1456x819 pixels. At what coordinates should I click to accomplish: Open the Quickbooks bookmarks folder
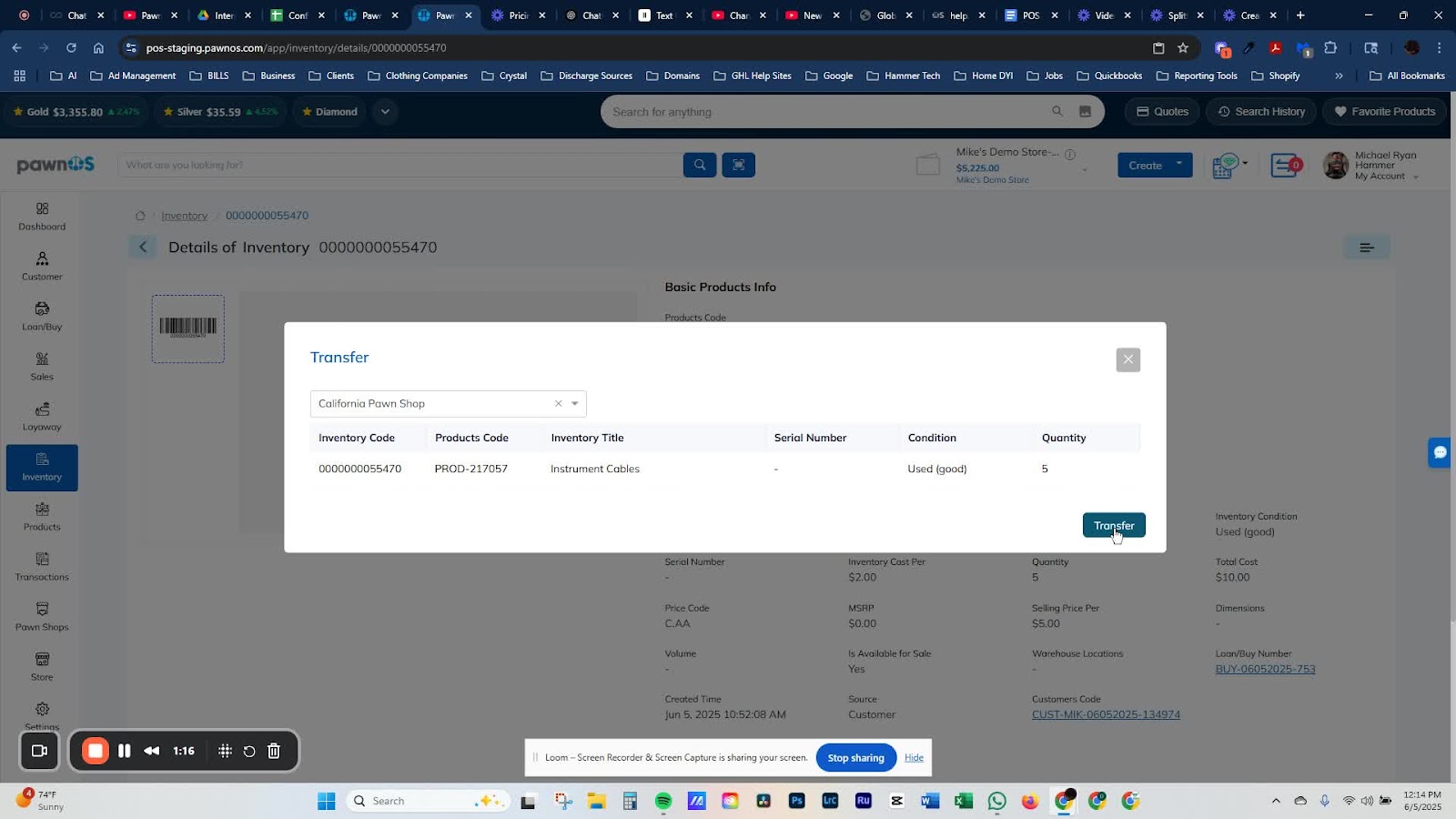pyautogui.click(x=1108, y=76)
